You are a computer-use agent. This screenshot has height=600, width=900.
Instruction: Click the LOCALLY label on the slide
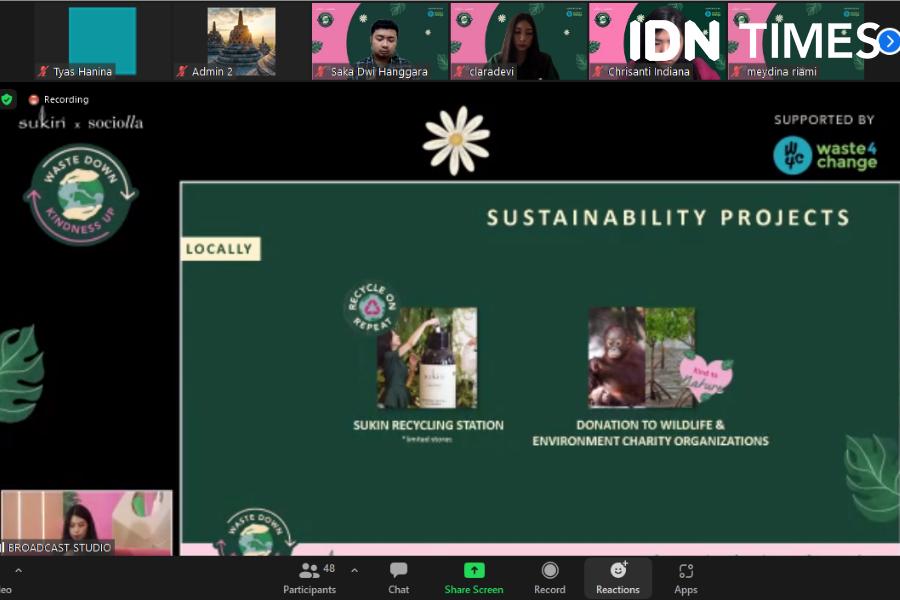point(220,249)
